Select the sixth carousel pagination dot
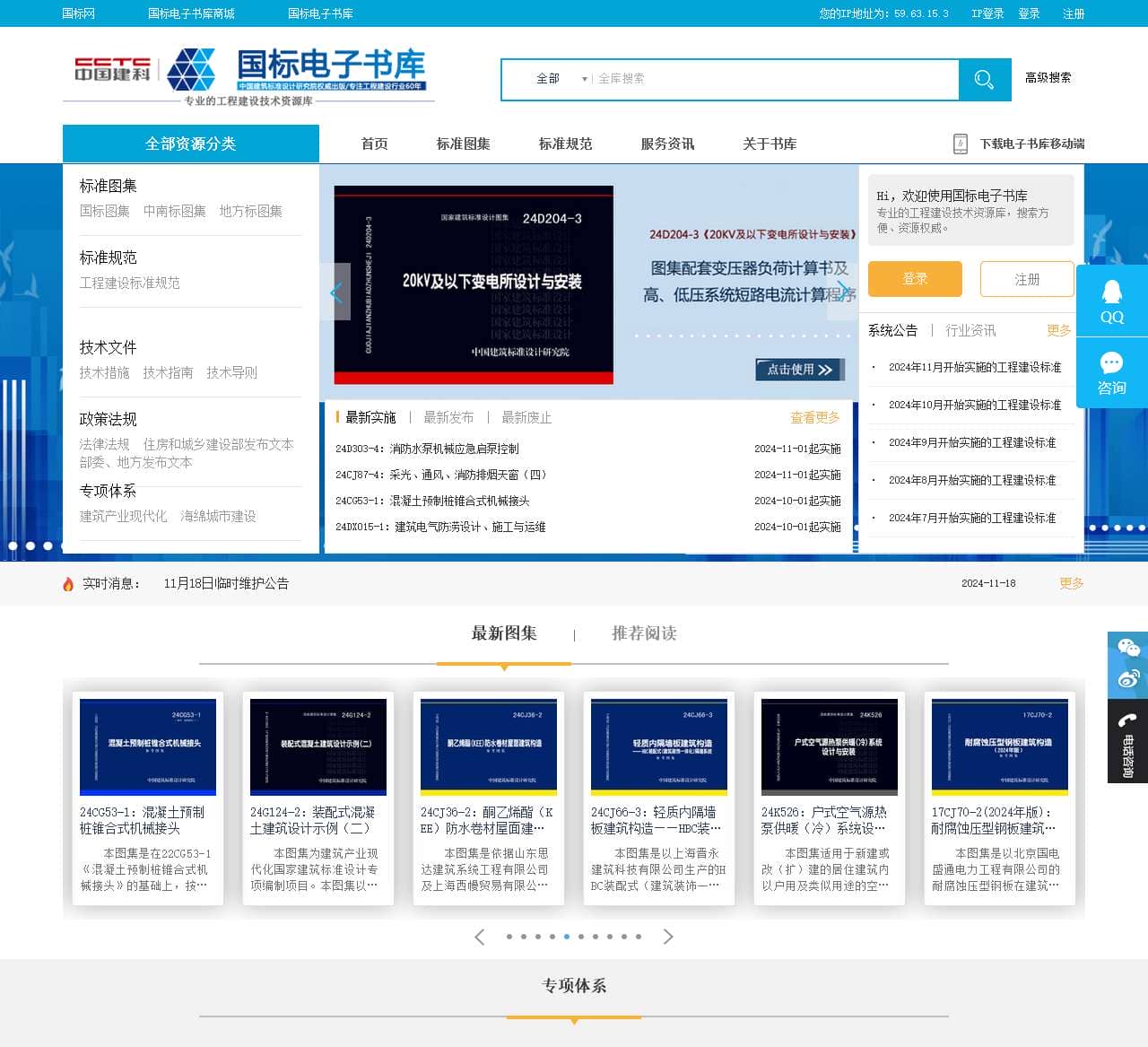Screen dimensions: 1148x1047 click(580, 936)
